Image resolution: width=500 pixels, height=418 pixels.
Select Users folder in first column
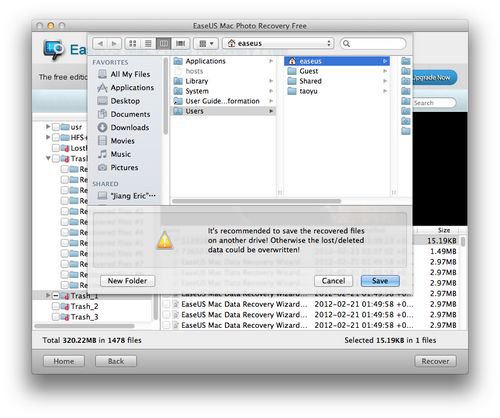point(223,111)
